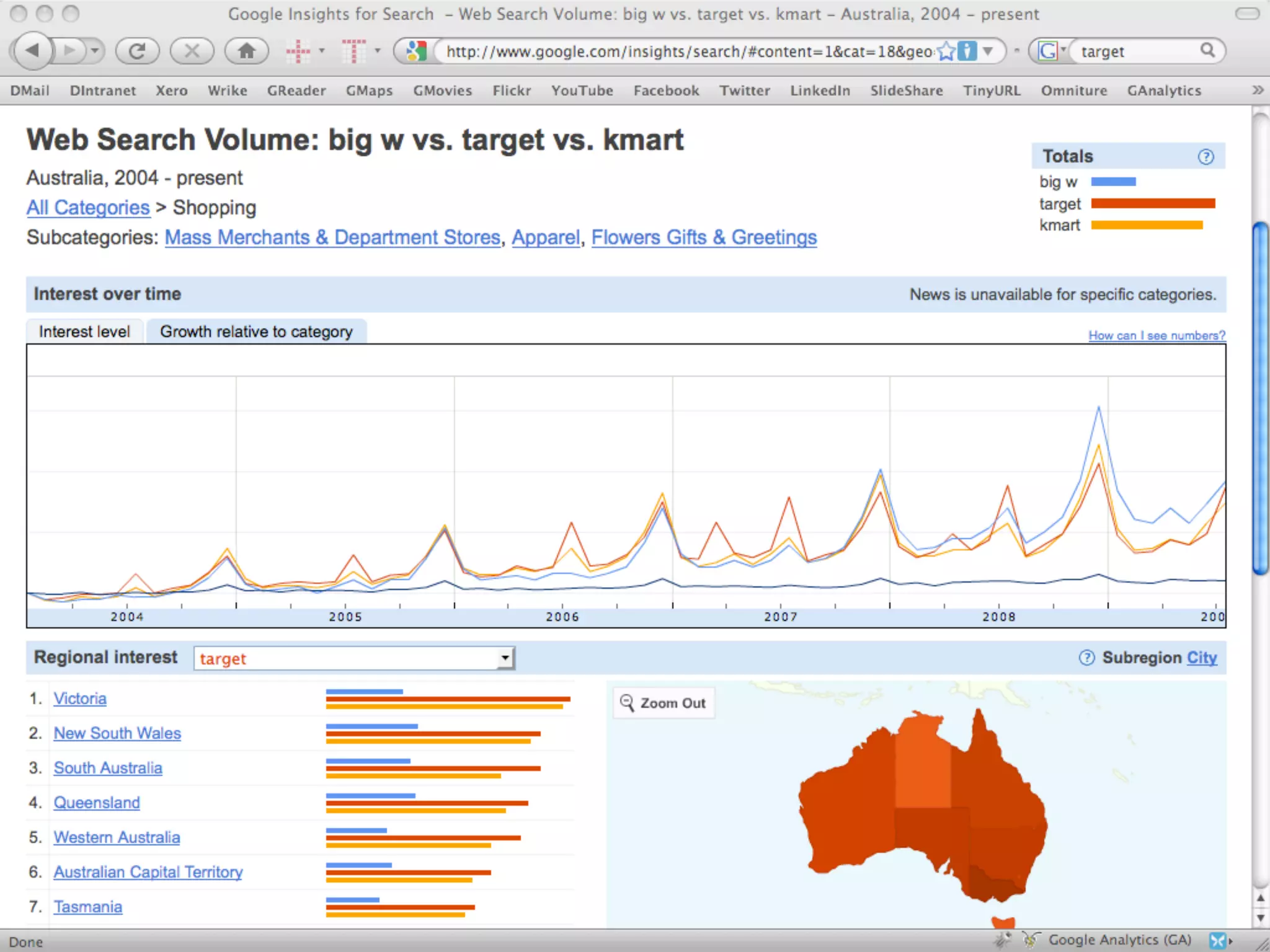This screenshot has height=952, width=1270.
Task: Click the target red bar in Totals
Action: (x=1152, y=203)
